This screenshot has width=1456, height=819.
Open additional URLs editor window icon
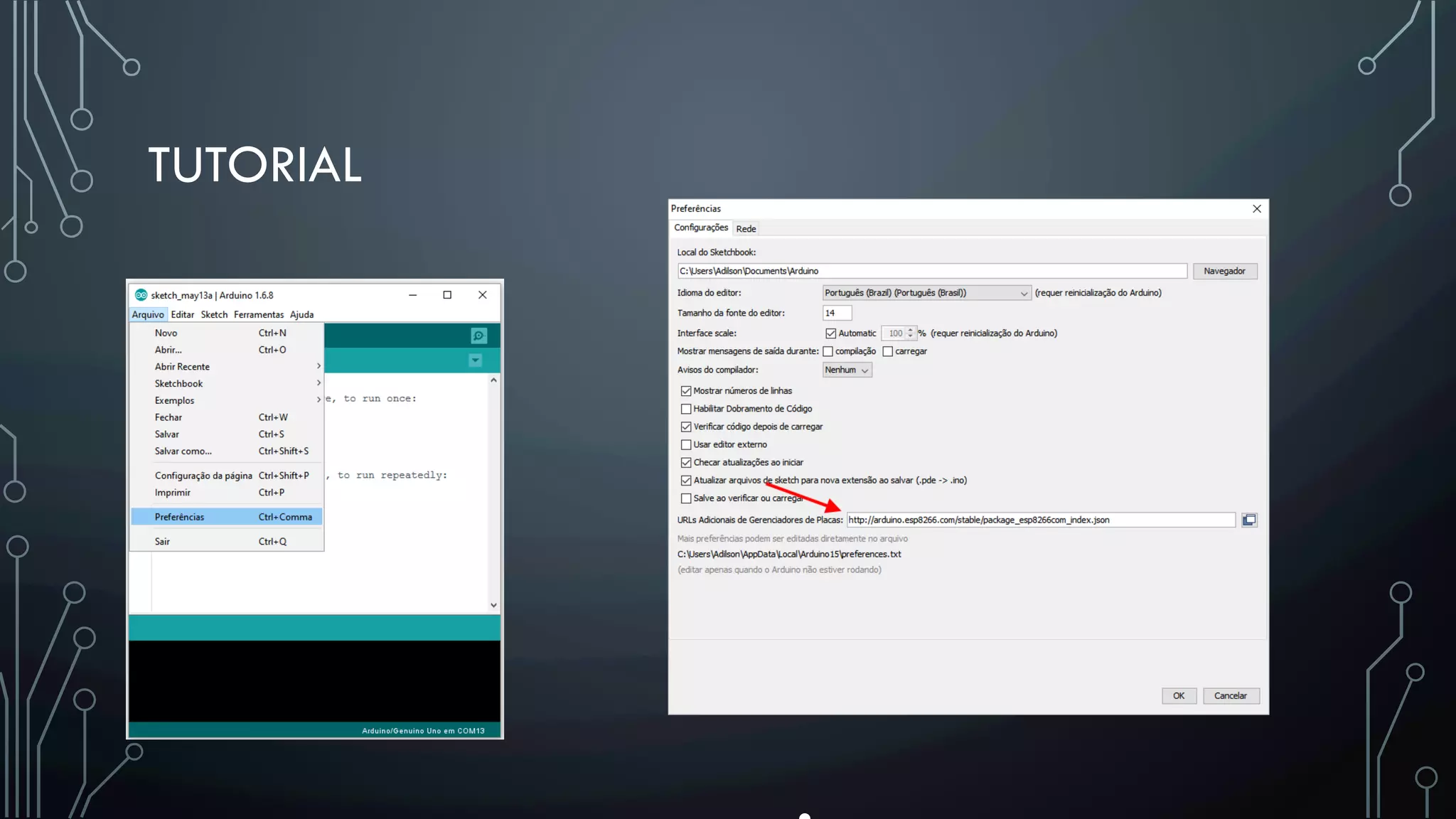pyautogui.click(x=1249, y=520)
